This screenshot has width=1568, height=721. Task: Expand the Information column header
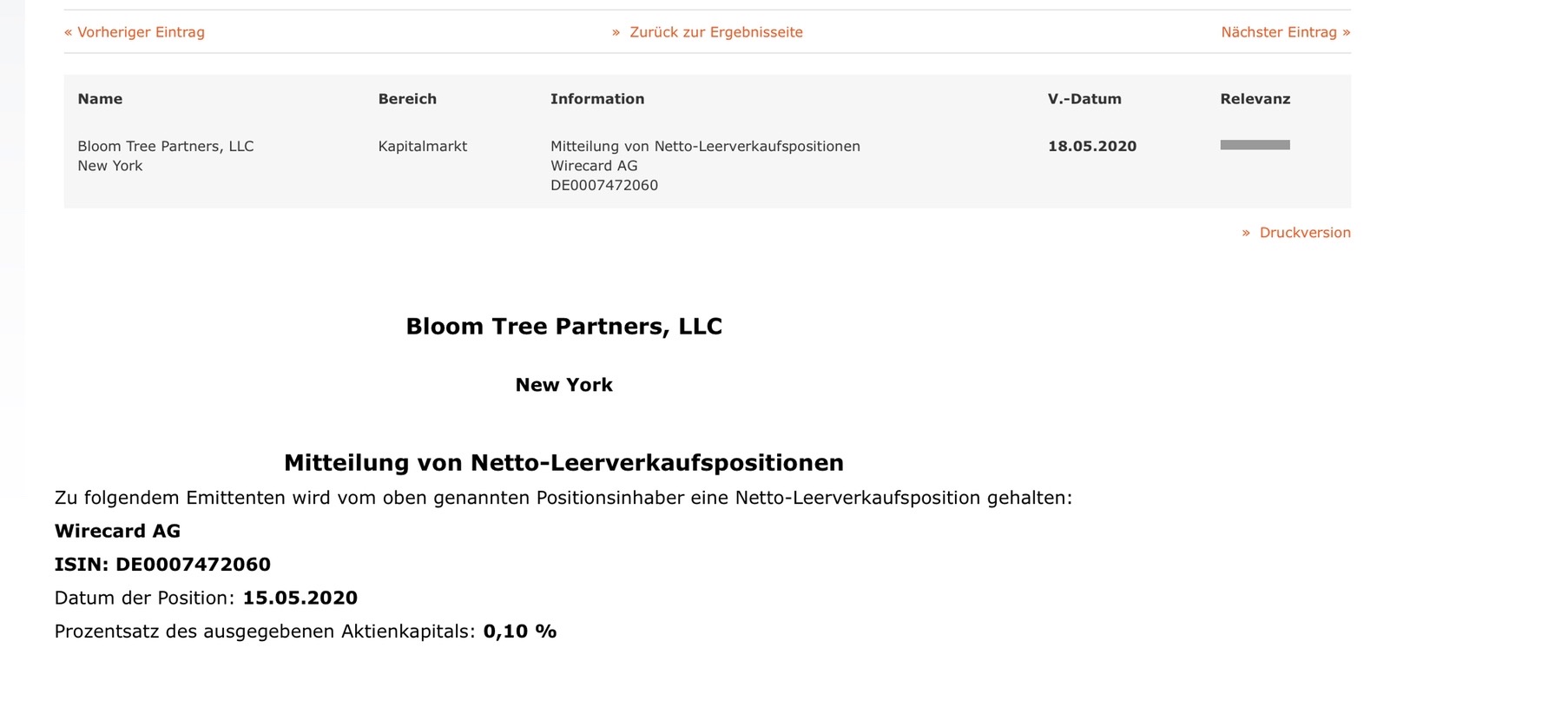click(x=597, y=99)
